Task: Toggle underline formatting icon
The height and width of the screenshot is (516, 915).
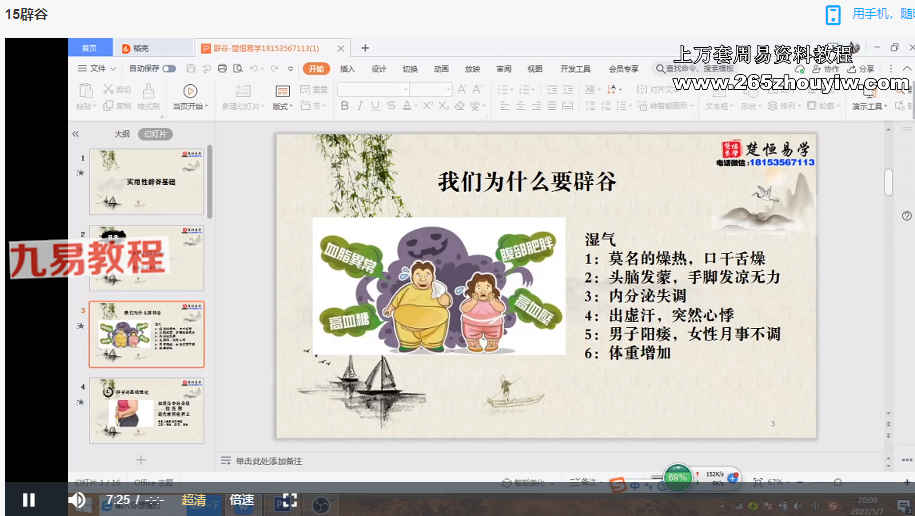Action: [375, 106]
